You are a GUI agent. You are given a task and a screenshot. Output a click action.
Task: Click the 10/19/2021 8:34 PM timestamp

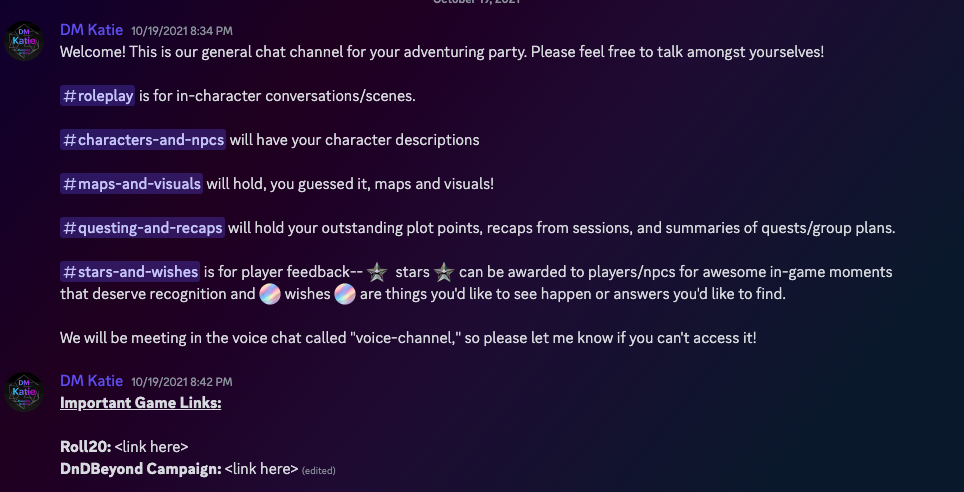coord(183,31)
